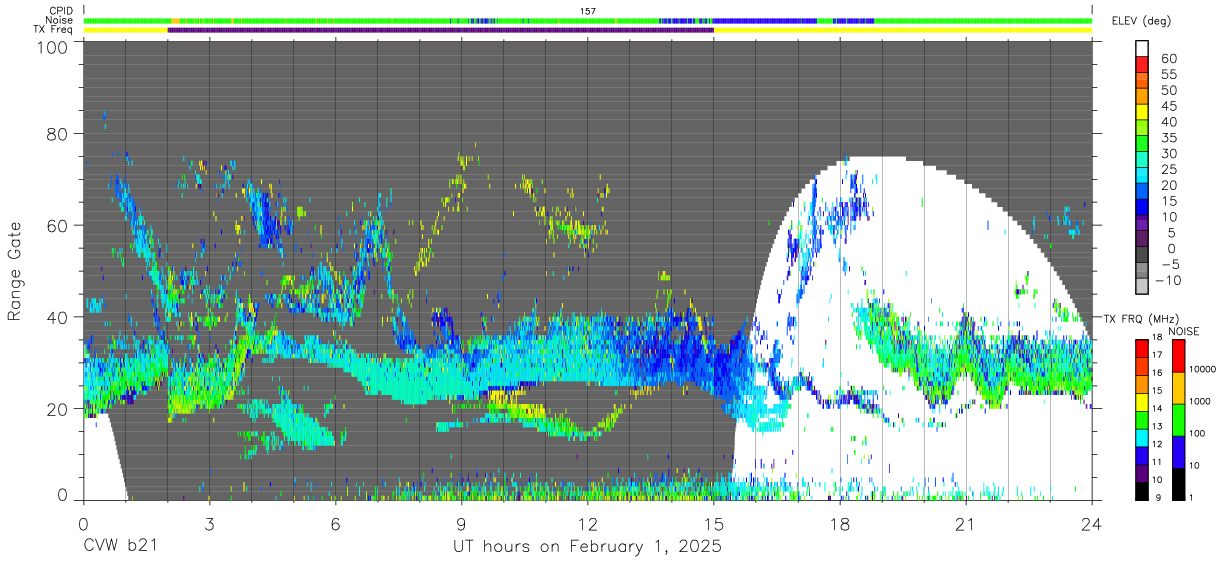The height and width of the screenshot is (567, 1228).
Task: Click the purple section of the TX Freq strip
Action: (441, 30)
